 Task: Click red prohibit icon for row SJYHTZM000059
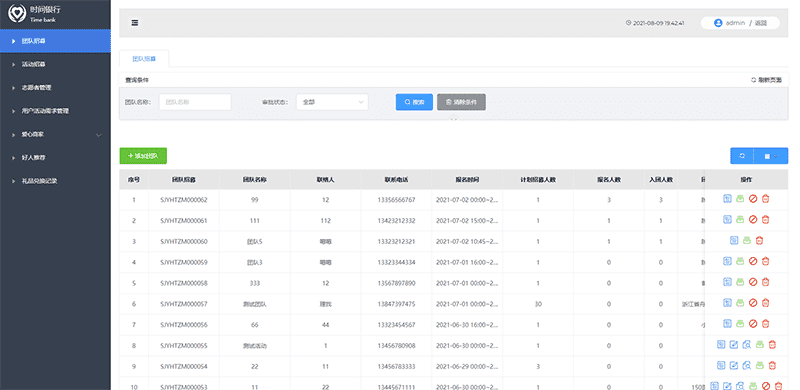click(x=753, y=261)
